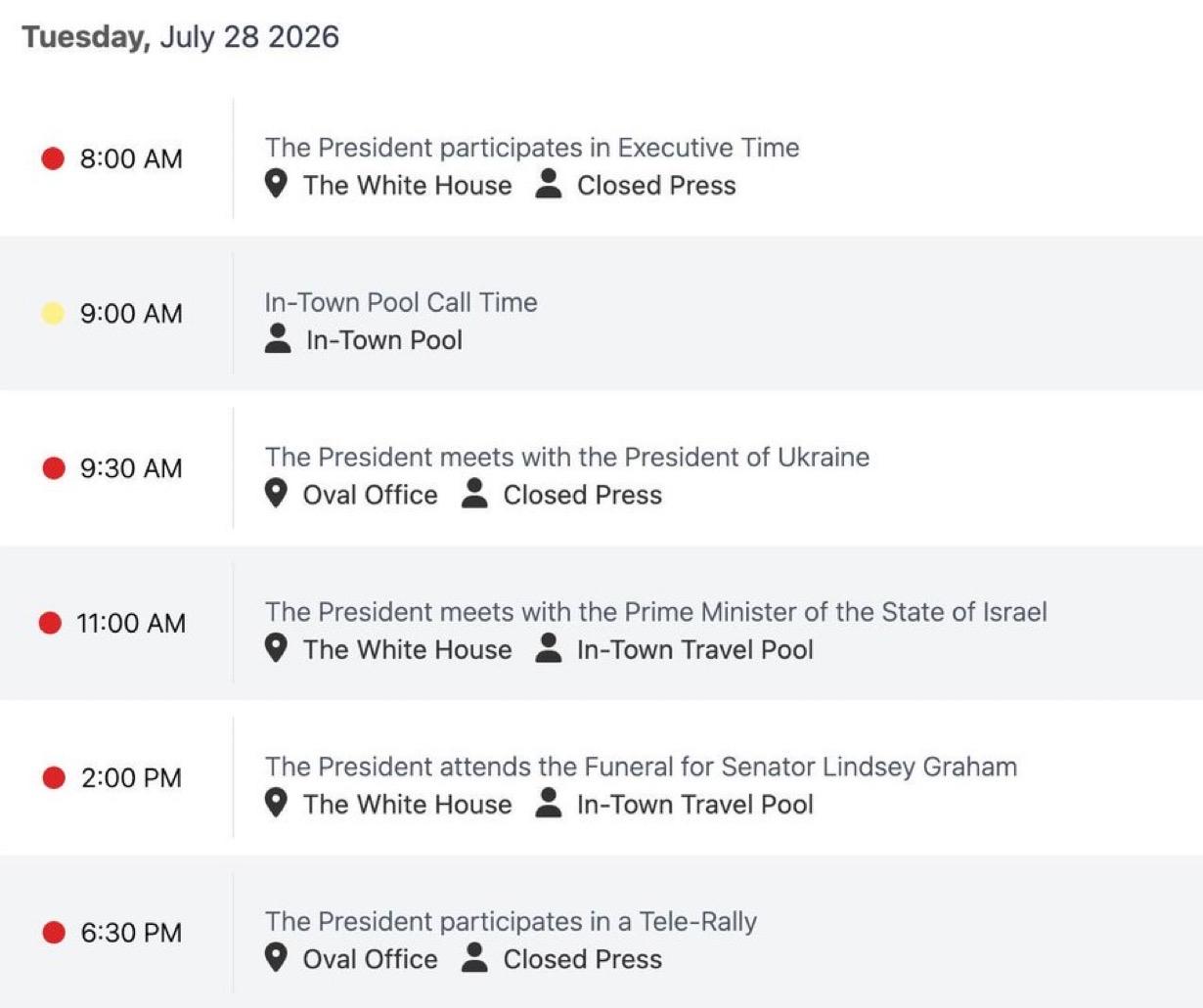Image resolution: width=1203 pixels, height=1008 pixels.
Task: Click location pin in the Funeral event entry
Action: (x=276, y=803)
